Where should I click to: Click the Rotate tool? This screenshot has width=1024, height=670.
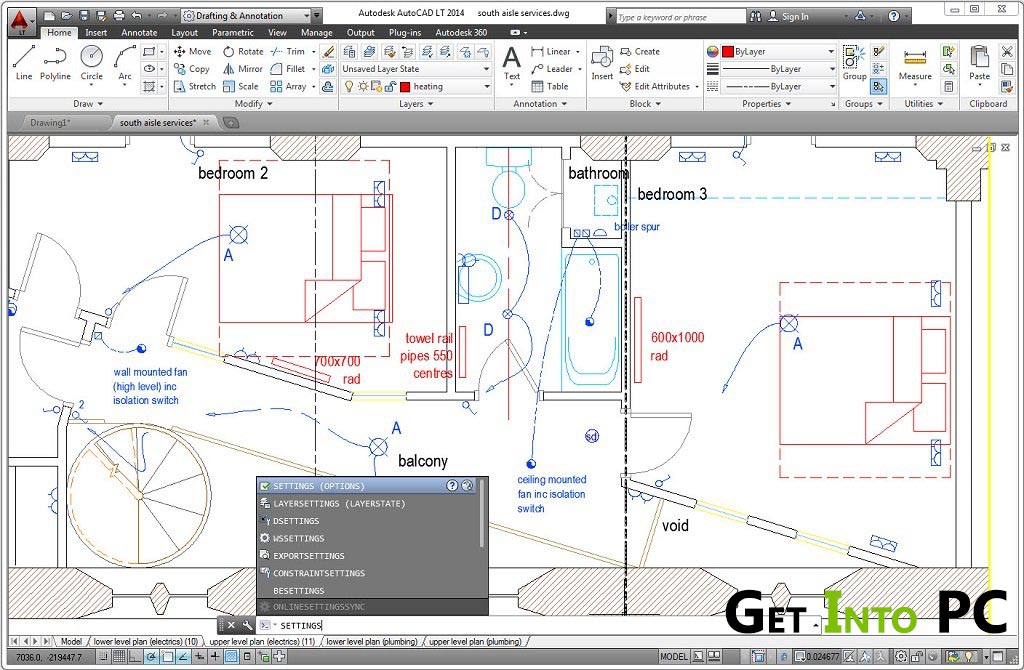point(242,51)
